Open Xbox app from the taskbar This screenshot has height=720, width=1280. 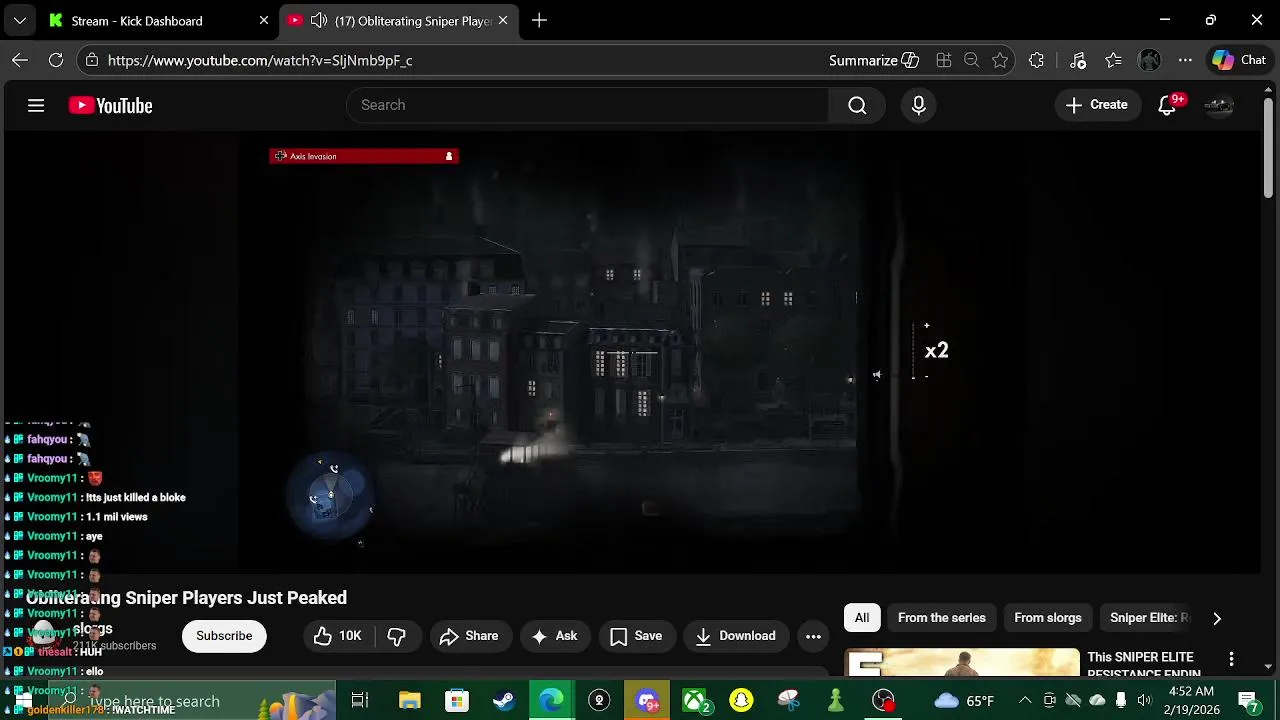pos(695,701)
